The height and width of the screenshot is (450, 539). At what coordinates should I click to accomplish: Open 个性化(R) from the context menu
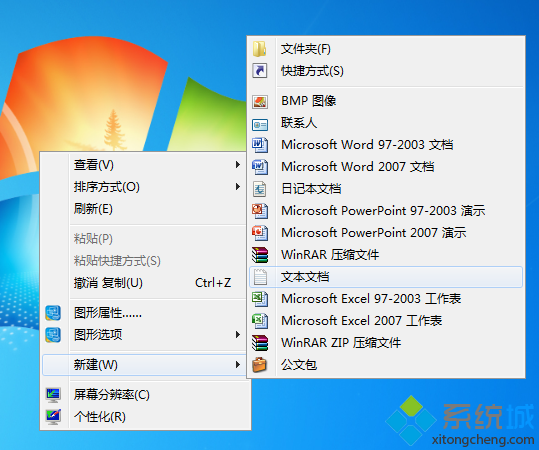[x=144, y=417]
